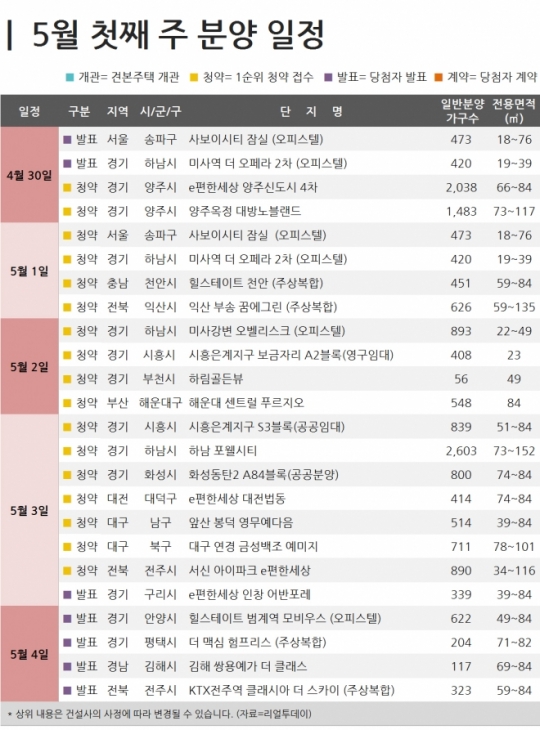Click '시흥은계지구 S3블록(공공임대)' complex name

pos(266,427)
